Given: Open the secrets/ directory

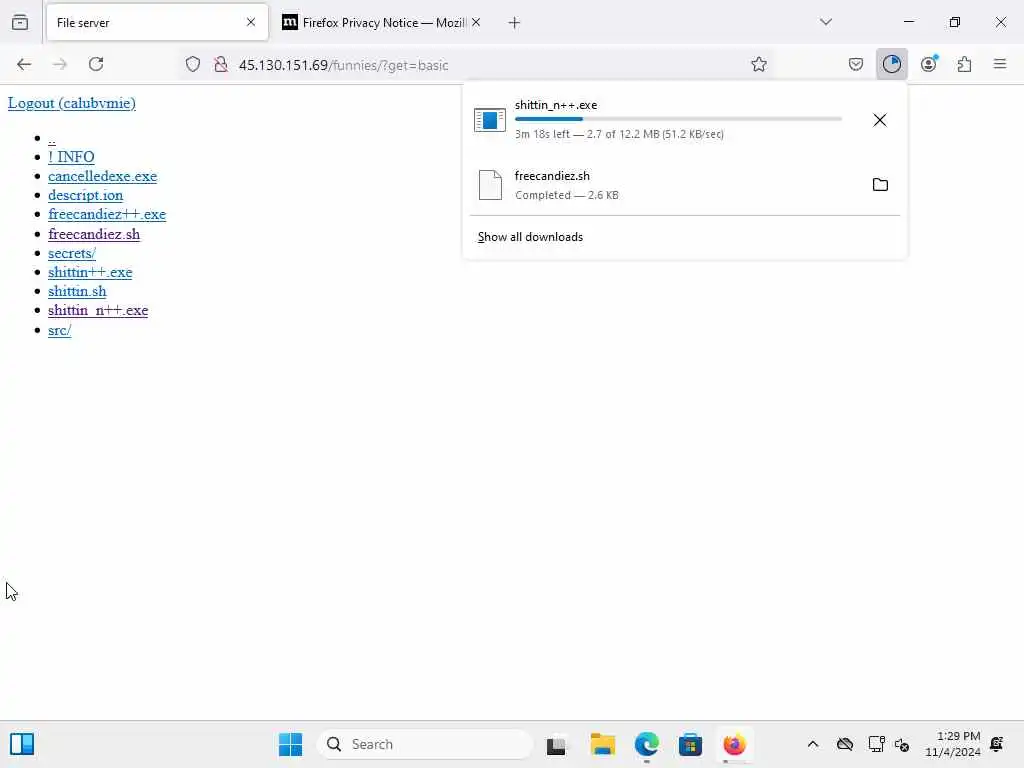Looking at the screenshot, I should click(72, 253).
